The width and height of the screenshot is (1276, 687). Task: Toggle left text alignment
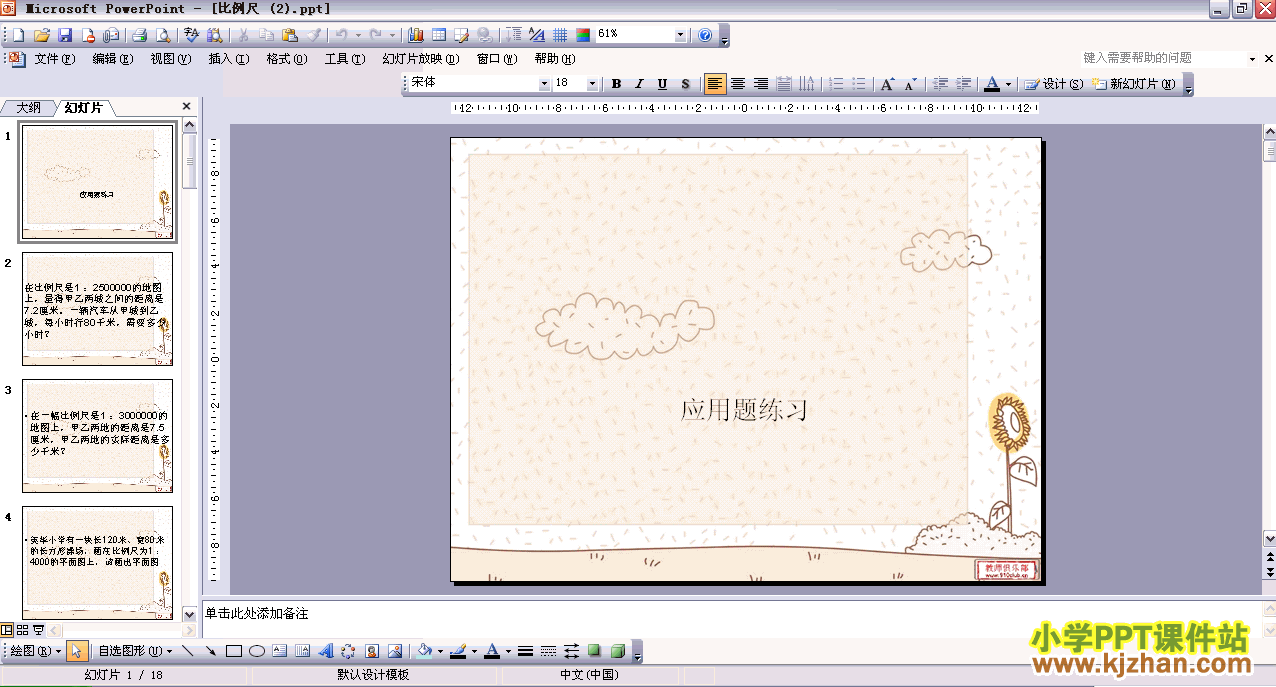(715, 84)
